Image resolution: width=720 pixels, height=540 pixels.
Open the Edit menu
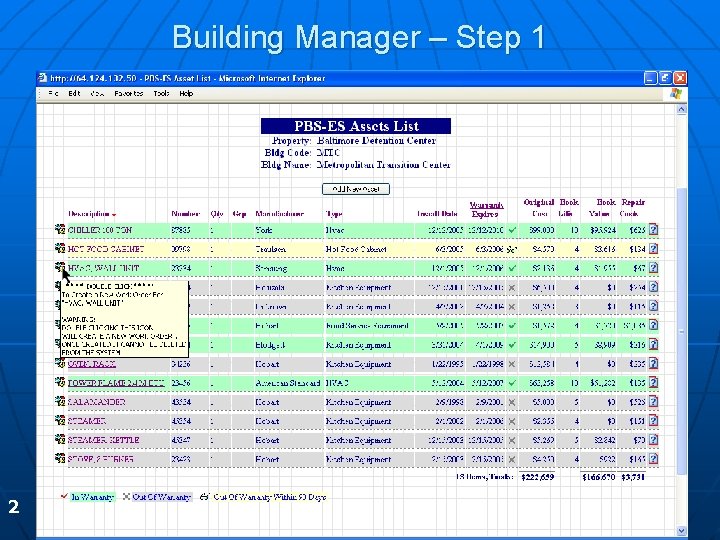(74, 93)
